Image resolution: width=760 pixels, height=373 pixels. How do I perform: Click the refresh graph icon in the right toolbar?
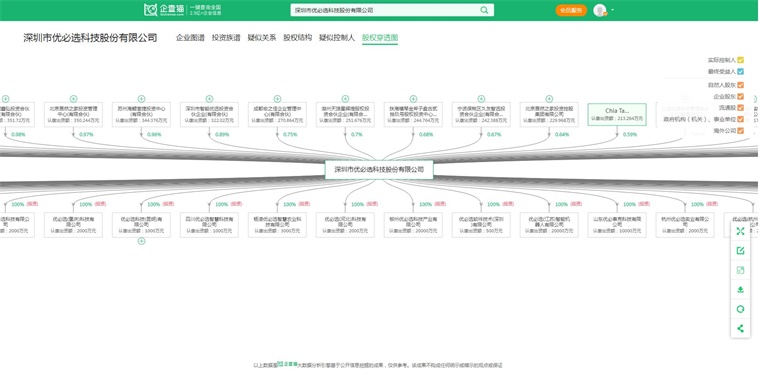[x=740, y=309]
